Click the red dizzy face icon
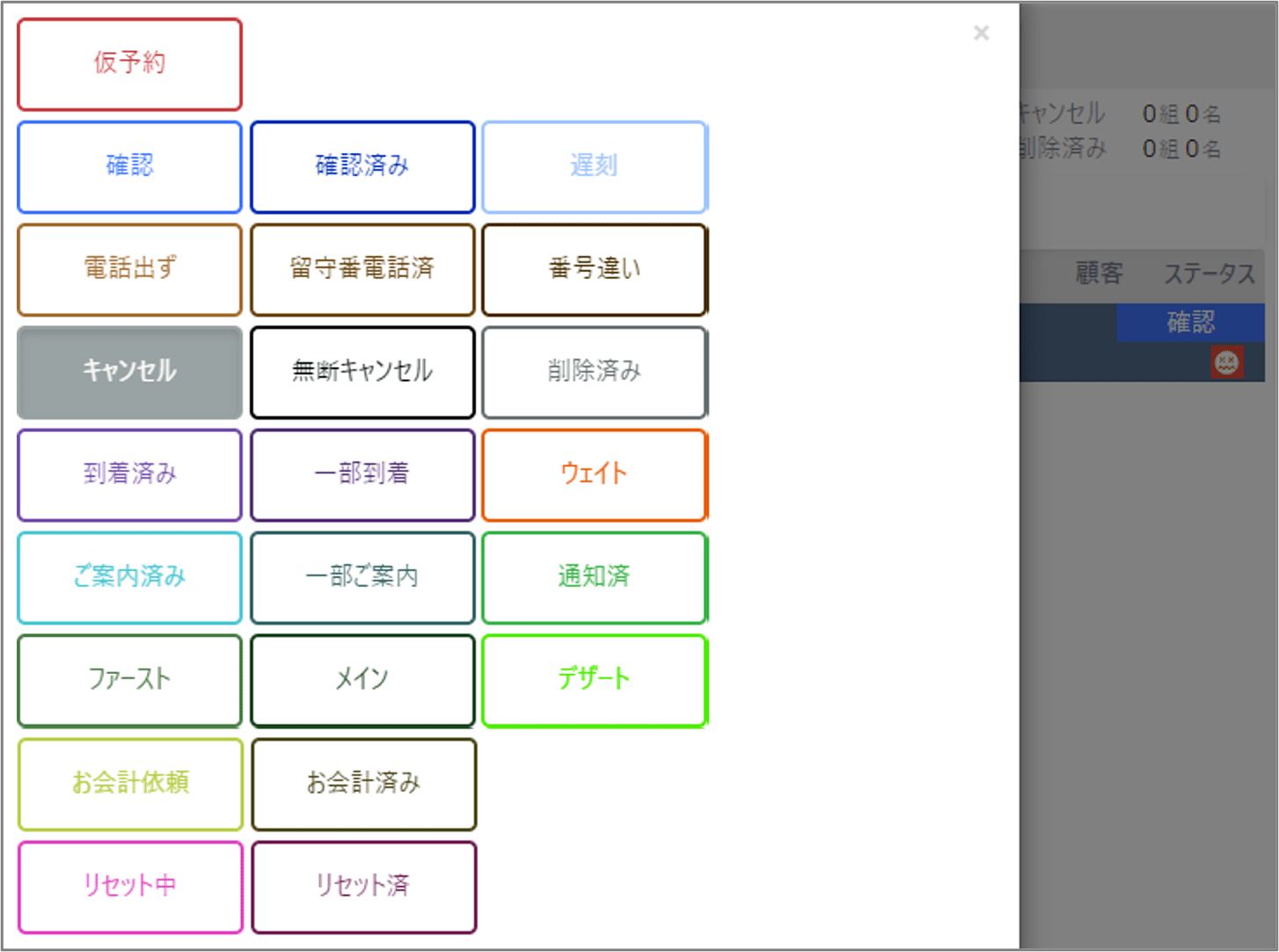The width and height of the screenshot is (1279, 952). [1226, 362]
